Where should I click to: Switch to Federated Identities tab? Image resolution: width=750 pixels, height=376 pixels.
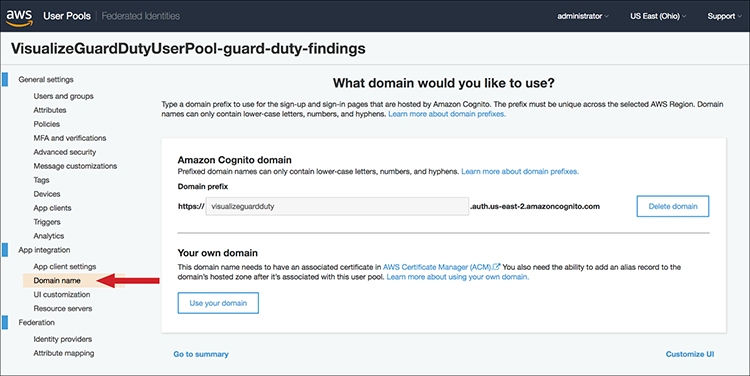coord(141,16)
